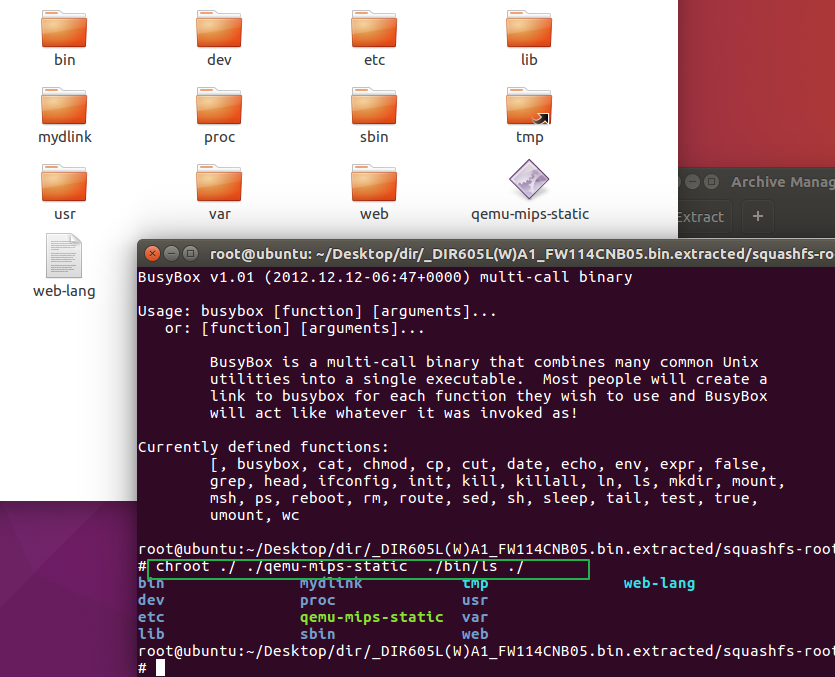Screen dimensions: 835x677
Task: Open the dev folder icon
Action: [219, 29]
